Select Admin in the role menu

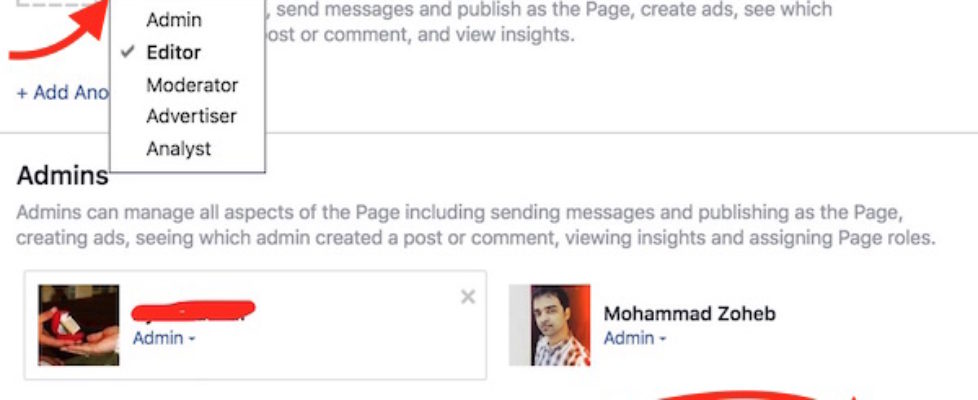click(x=173, y=20)
